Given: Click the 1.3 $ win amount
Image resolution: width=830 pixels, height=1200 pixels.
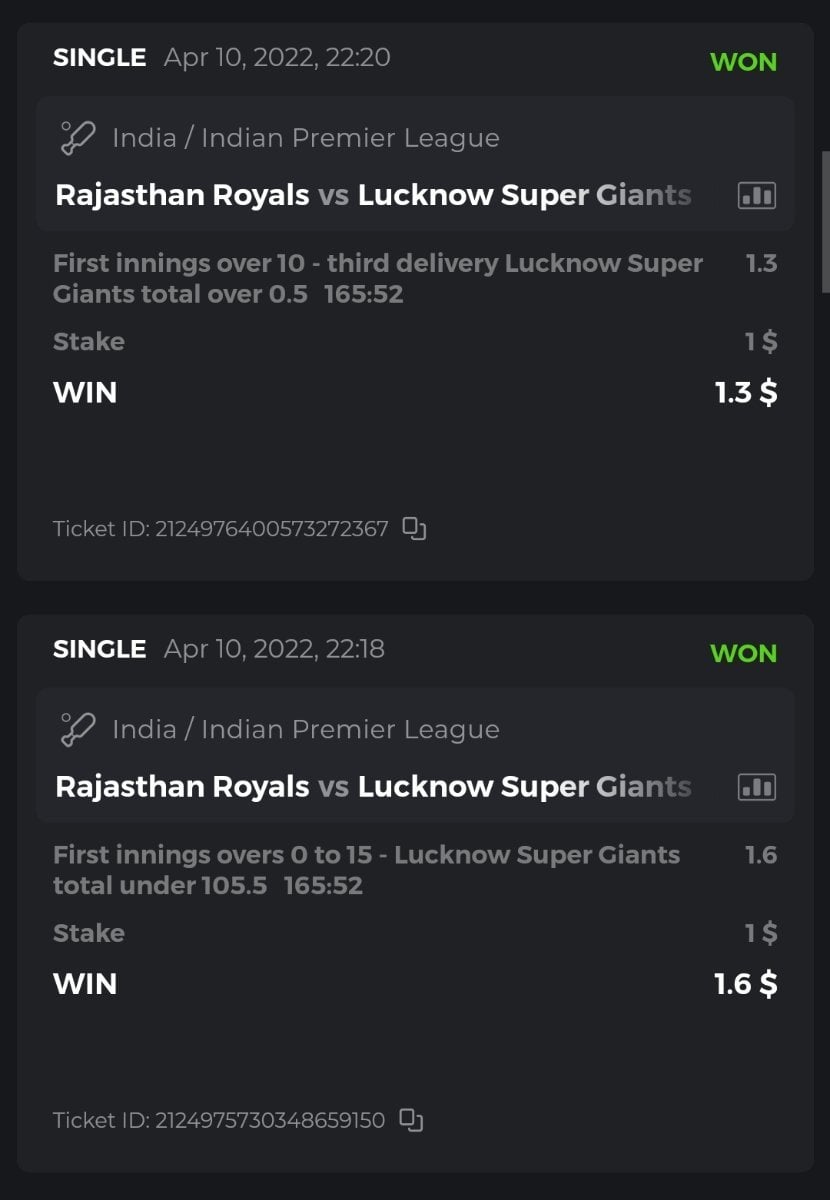Looking at the screenshot, I should (746, 393).
